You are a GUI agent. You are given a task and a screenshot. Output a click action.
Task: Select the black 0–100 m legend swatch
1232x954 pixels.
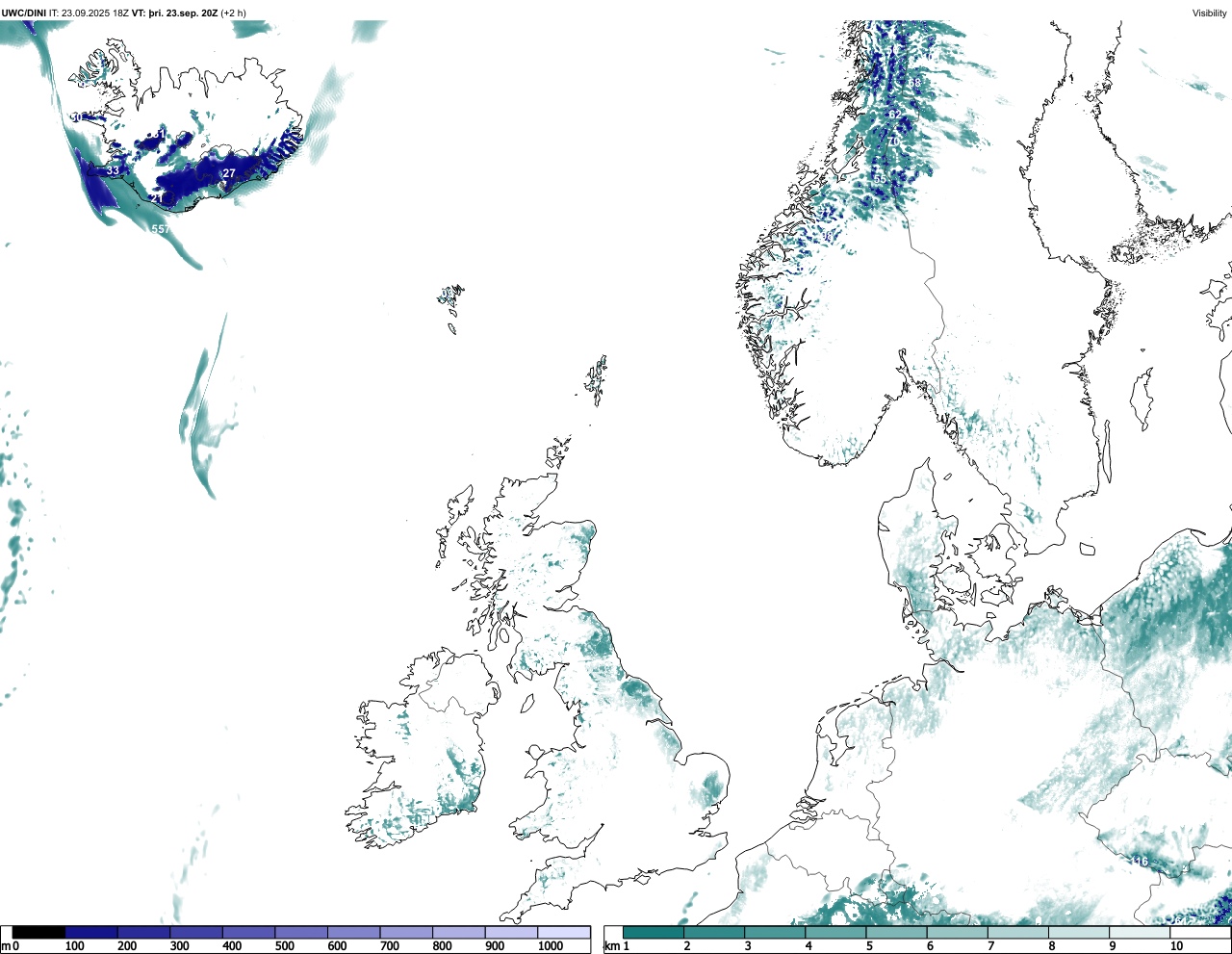click(38, 932)
